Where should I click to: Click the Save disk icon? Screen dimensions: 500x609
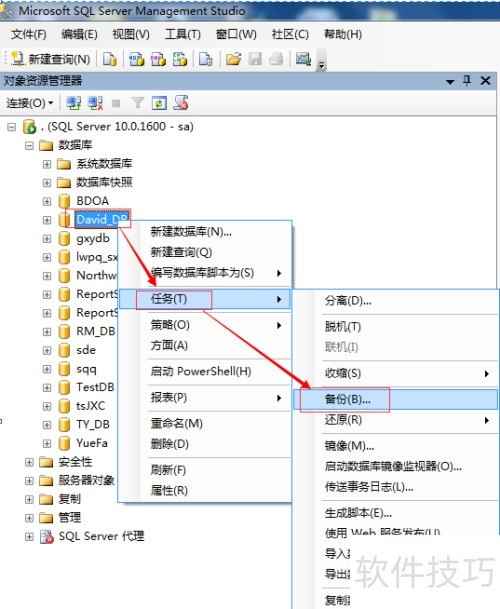tap(255, 59)
